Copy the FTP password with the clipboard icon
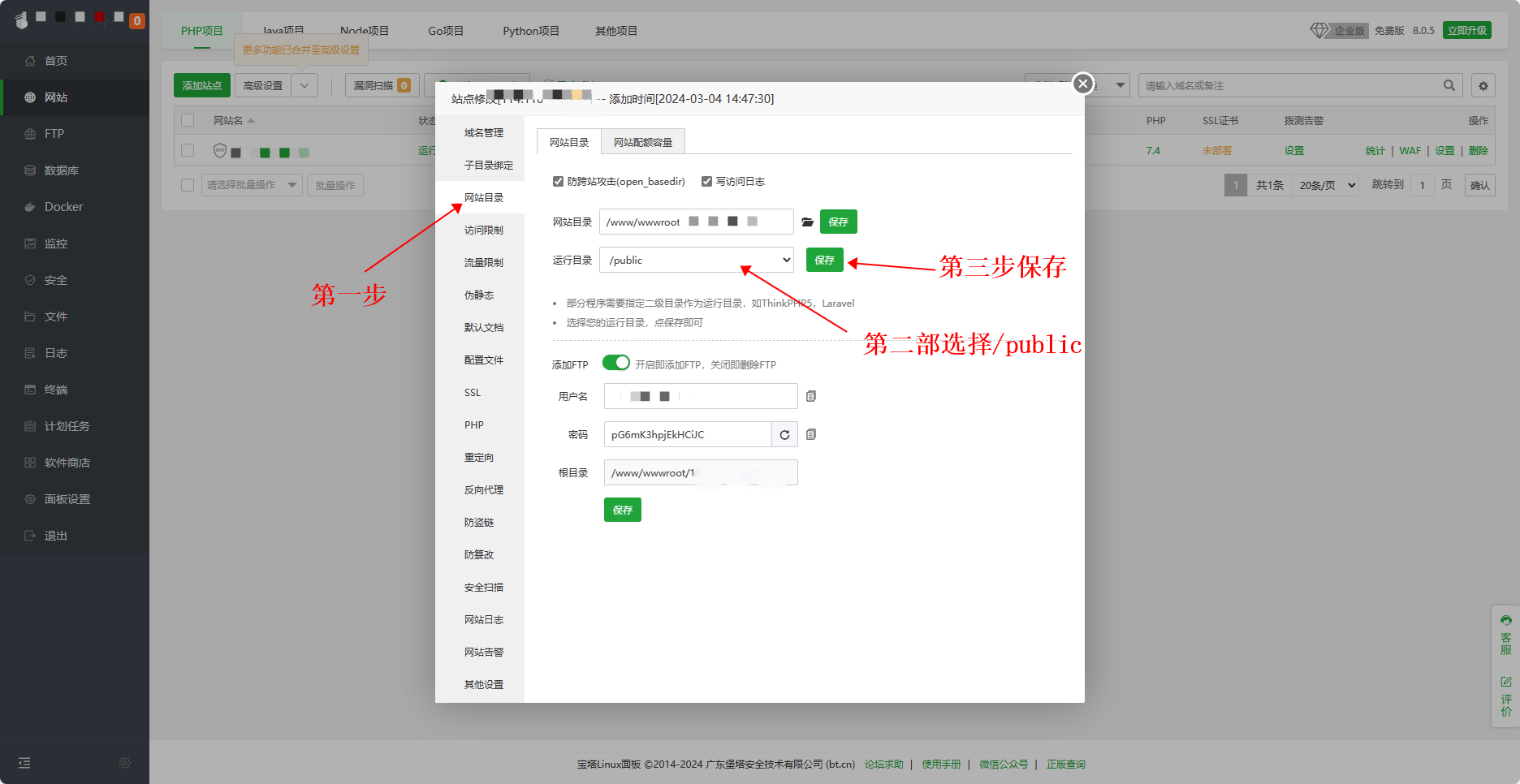The image size is (1520, 784). pyautogui.click(x=810, y=434)
